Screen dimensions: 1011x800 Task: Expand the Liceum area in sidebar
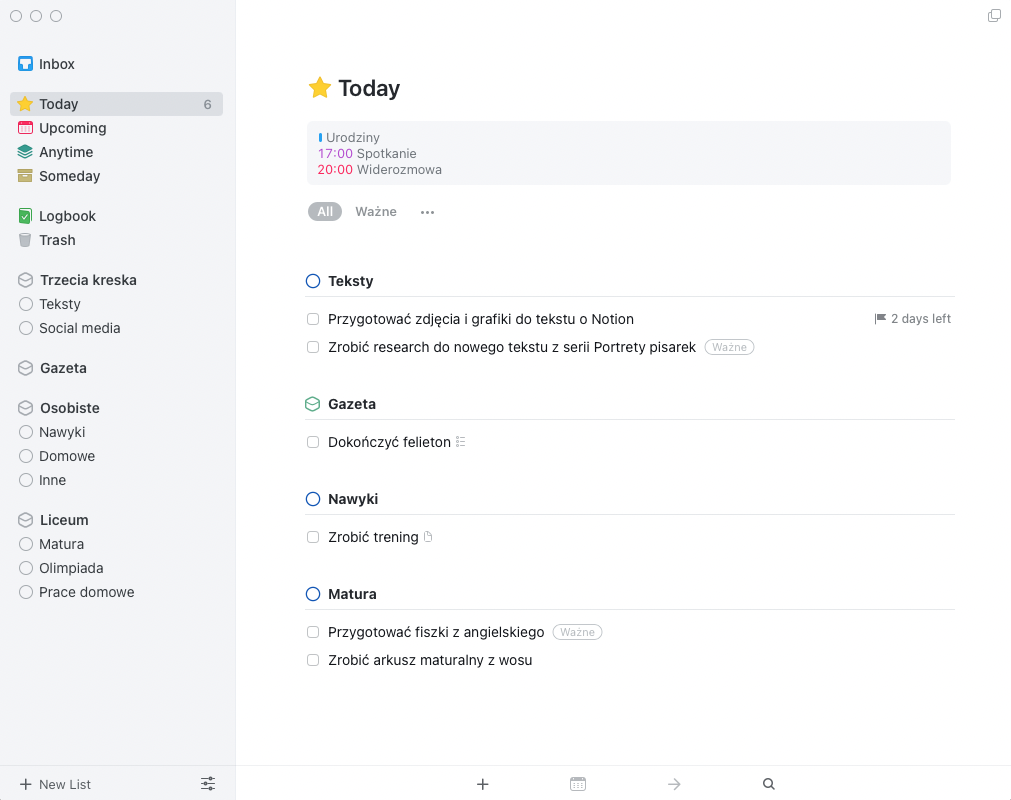pos(64,520)
